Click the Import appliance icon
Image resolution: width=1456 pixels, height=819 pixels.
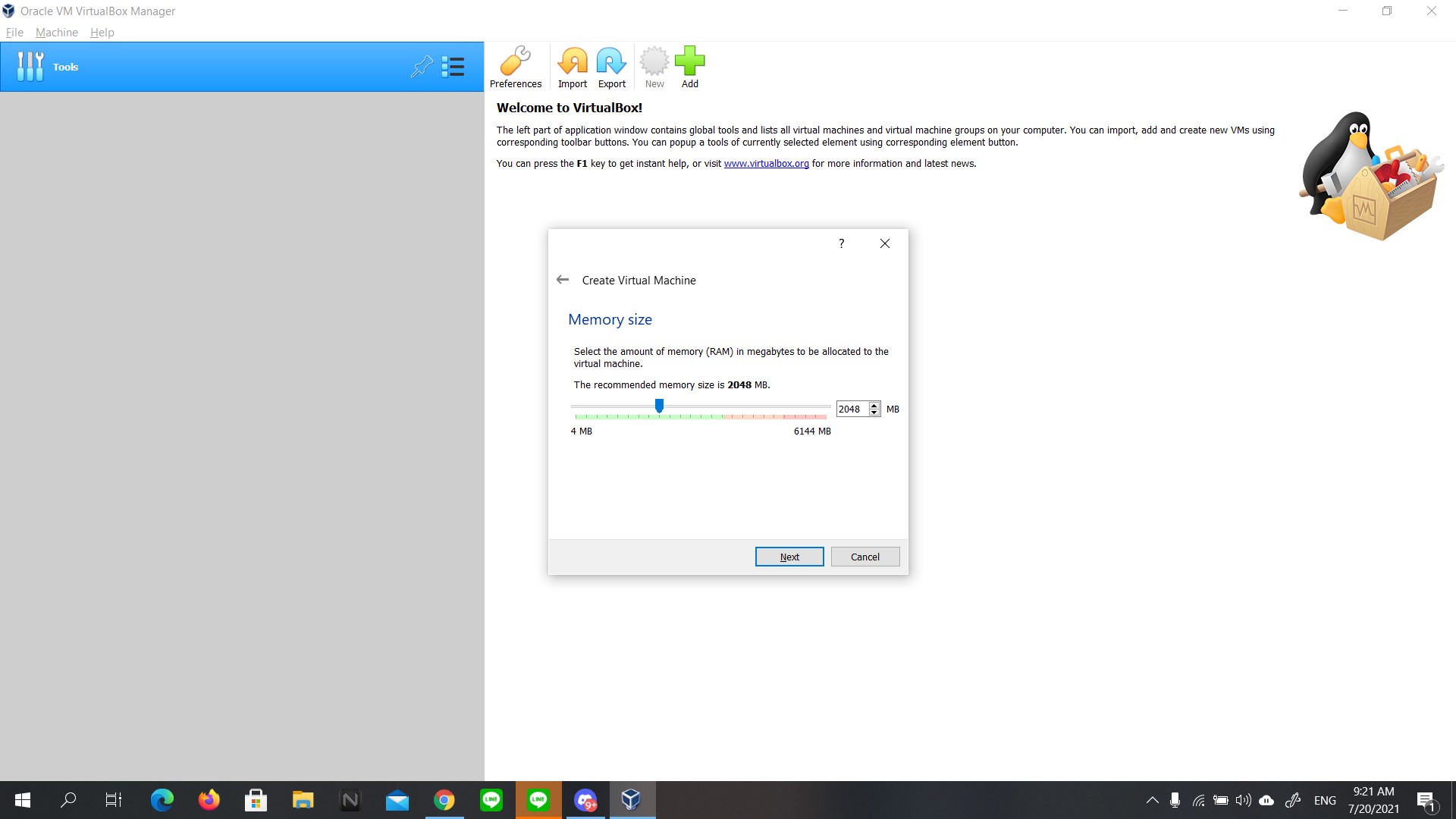coord(573,67)
